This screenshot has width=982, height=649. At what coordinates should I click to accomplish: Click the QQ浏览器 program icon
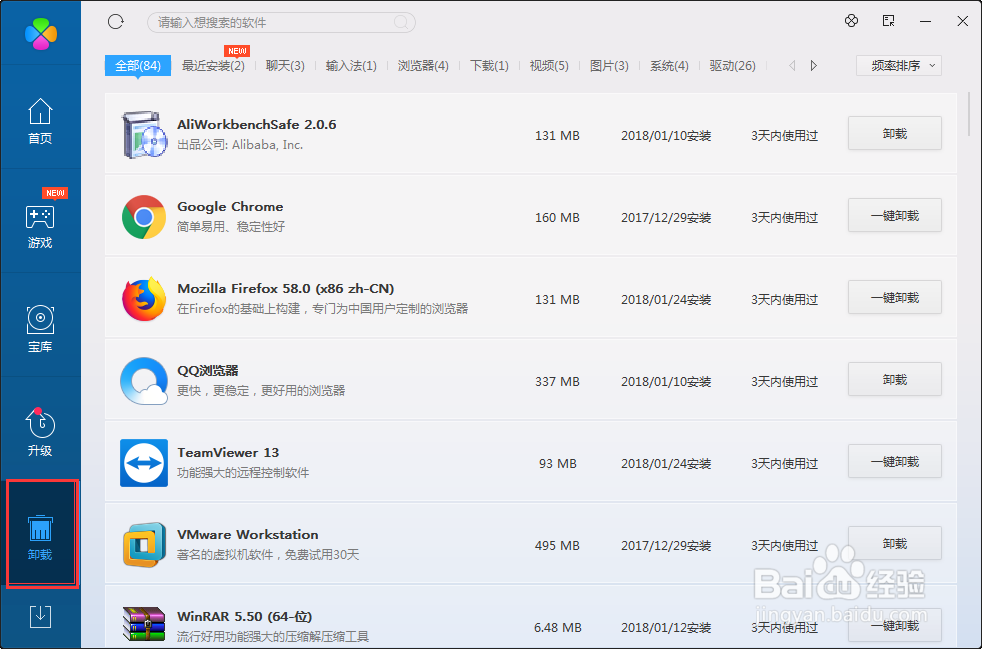pyautogui.click(x=144, y=381)
